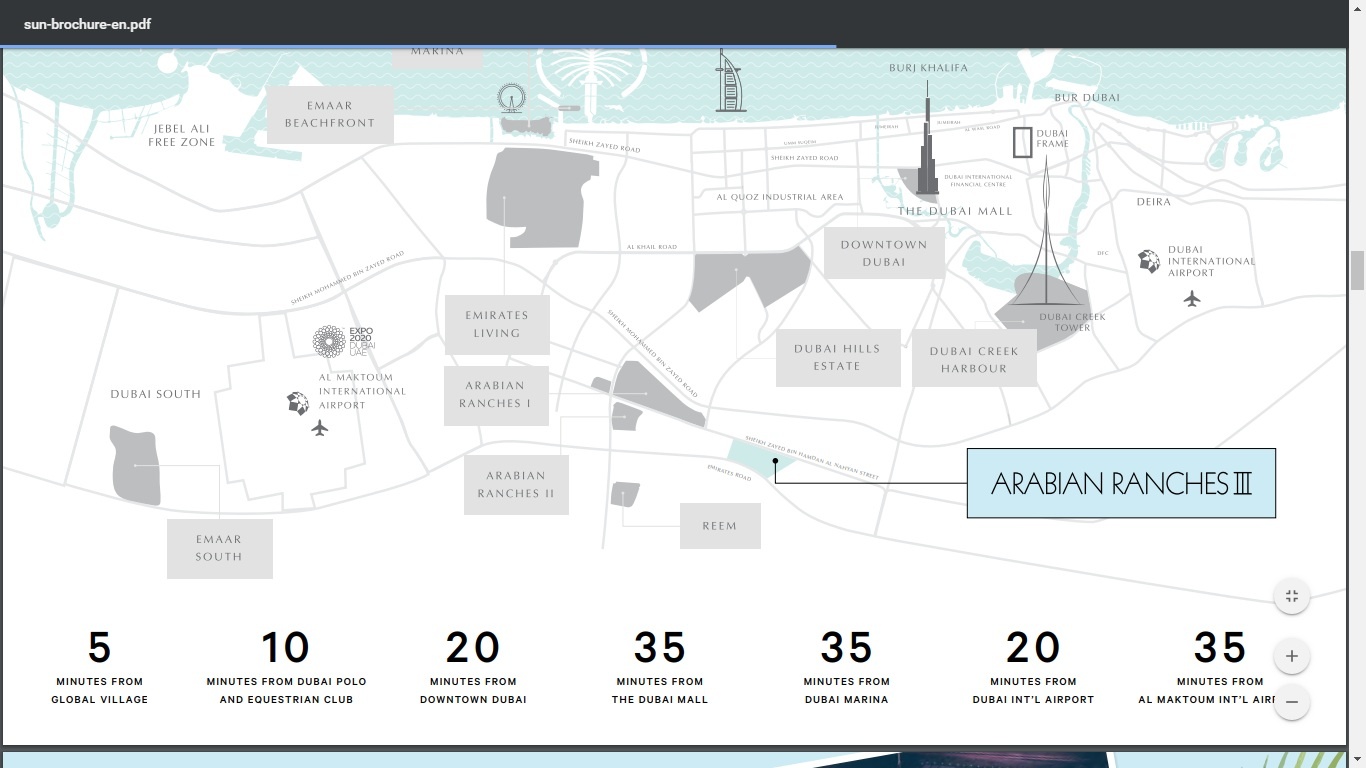
Task: Click 20 minutes from Dubai Int'l Airport
Action: 1033,667
